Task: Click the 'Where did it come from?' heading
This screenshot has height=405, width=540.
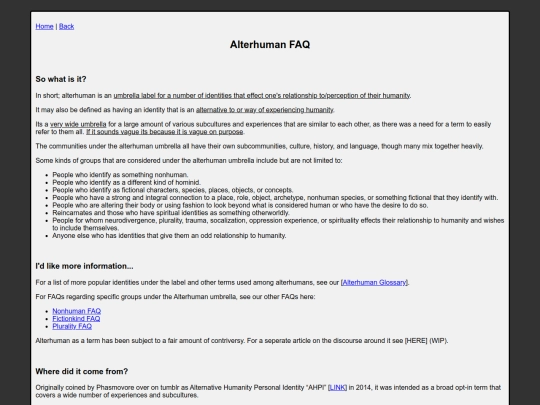Action: click(x=82, y=372)
